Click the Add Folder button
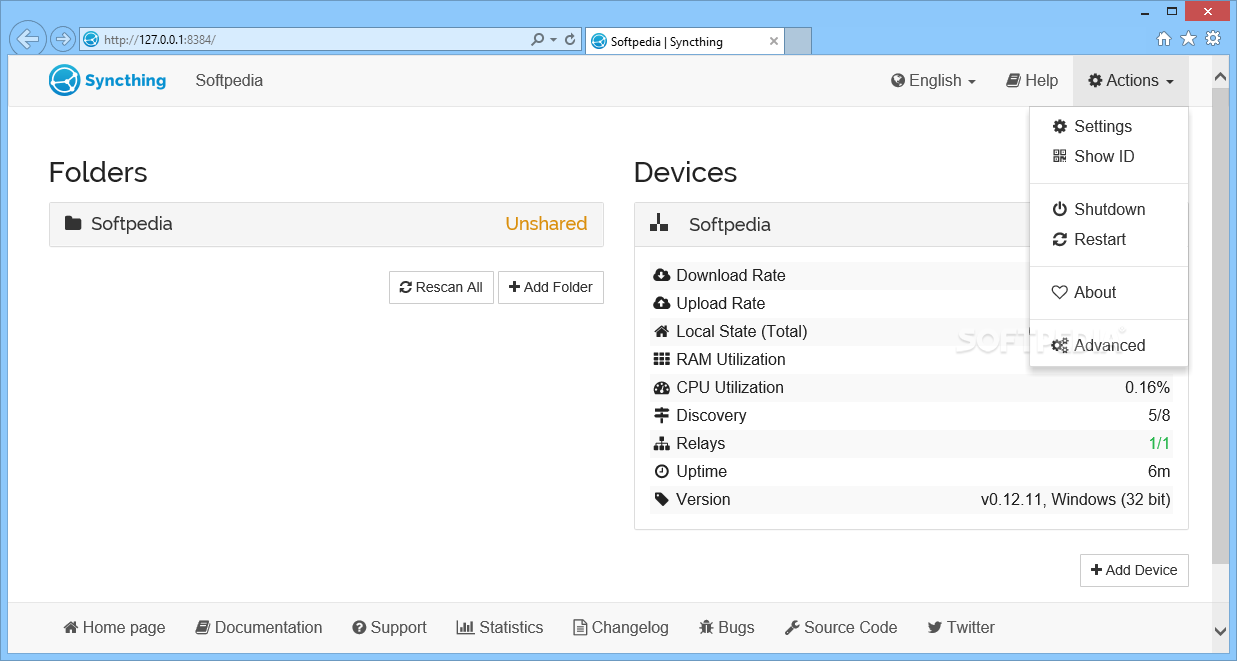This screenshot has width=1237, height=661. point(550,287)
